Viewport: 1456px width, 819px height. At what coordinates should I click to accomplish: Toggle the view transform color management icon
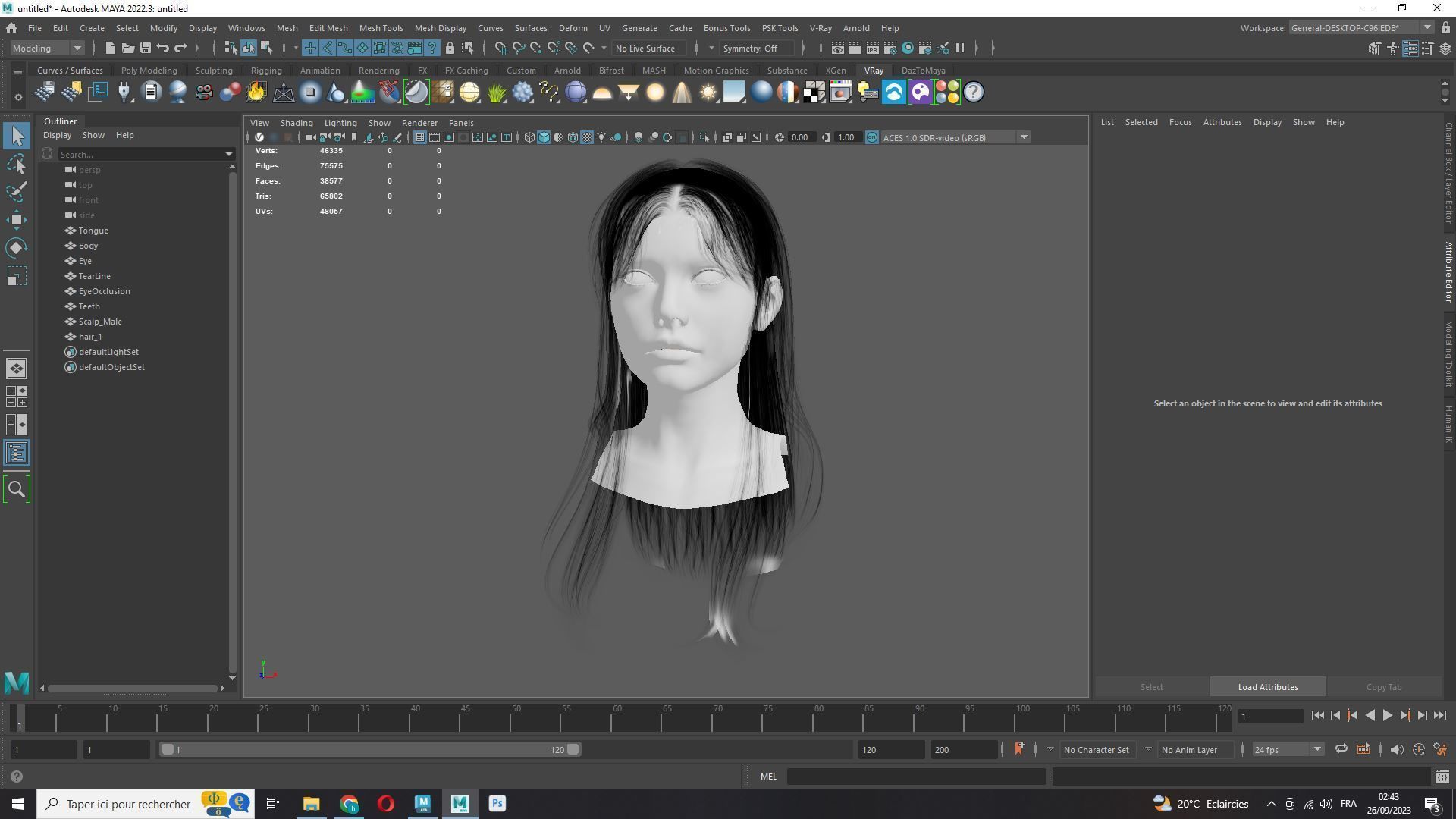click(x=871, y=137)
